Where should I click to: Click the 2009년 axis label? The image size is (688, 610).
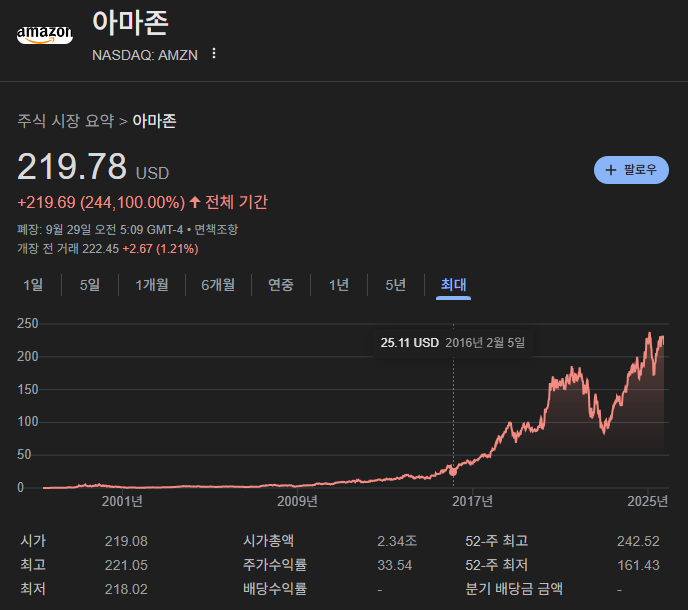point(297,501)
